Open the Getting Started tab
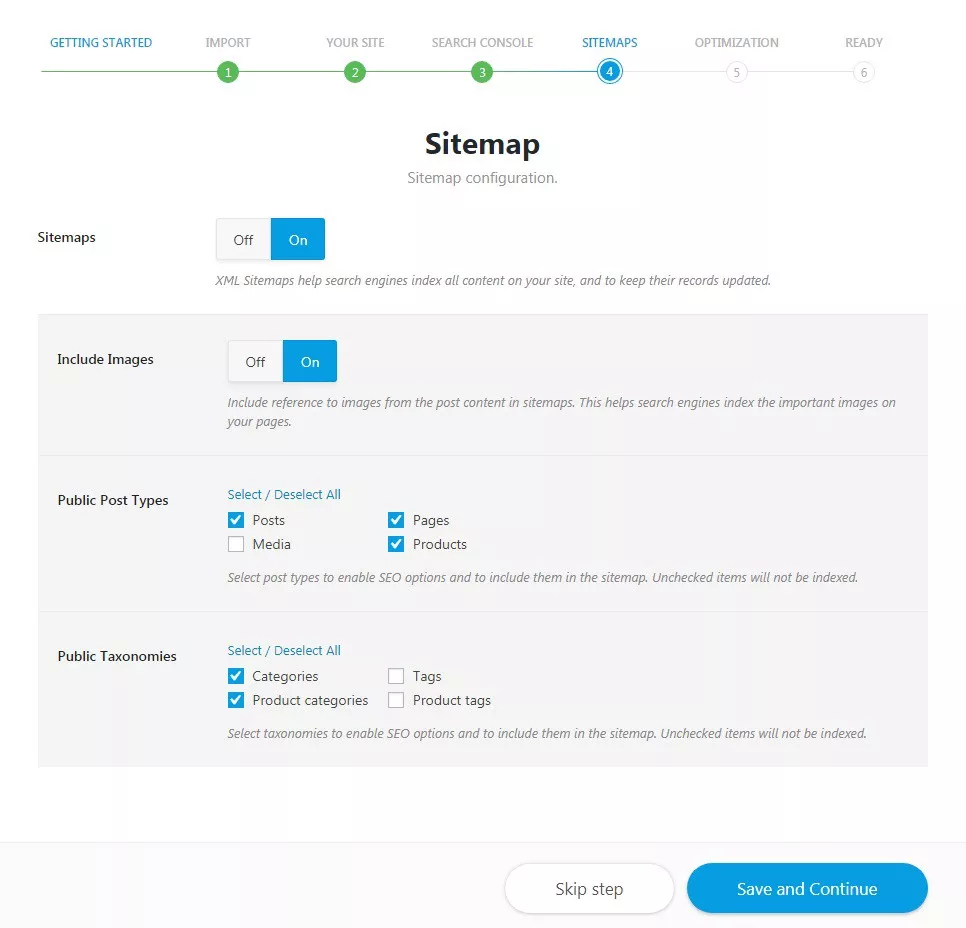The image size is (966, 928). (101, 43)
